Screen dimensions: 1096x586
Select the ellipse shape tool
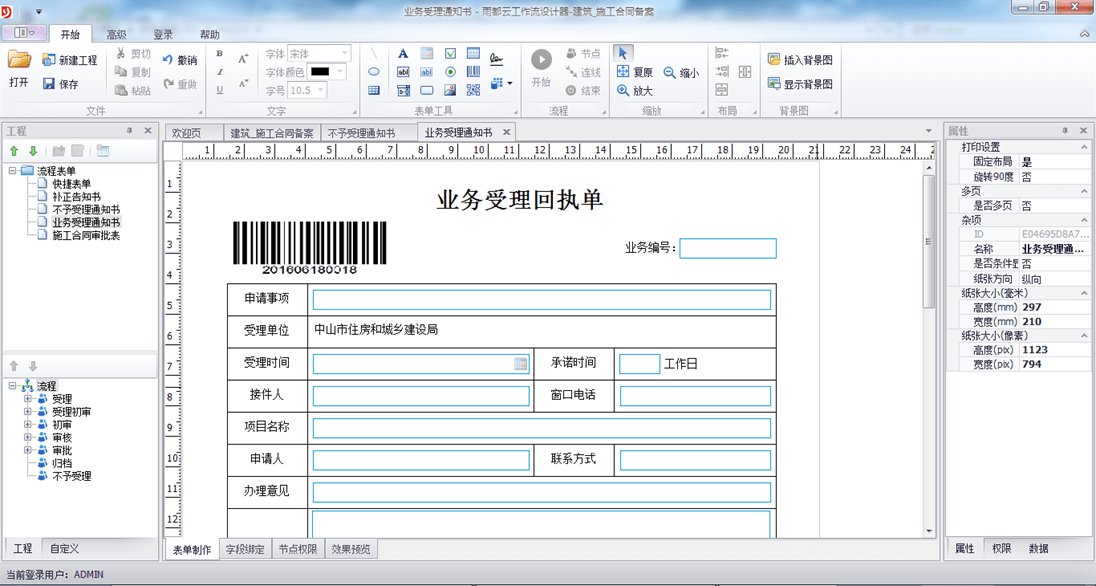[374, 71]
